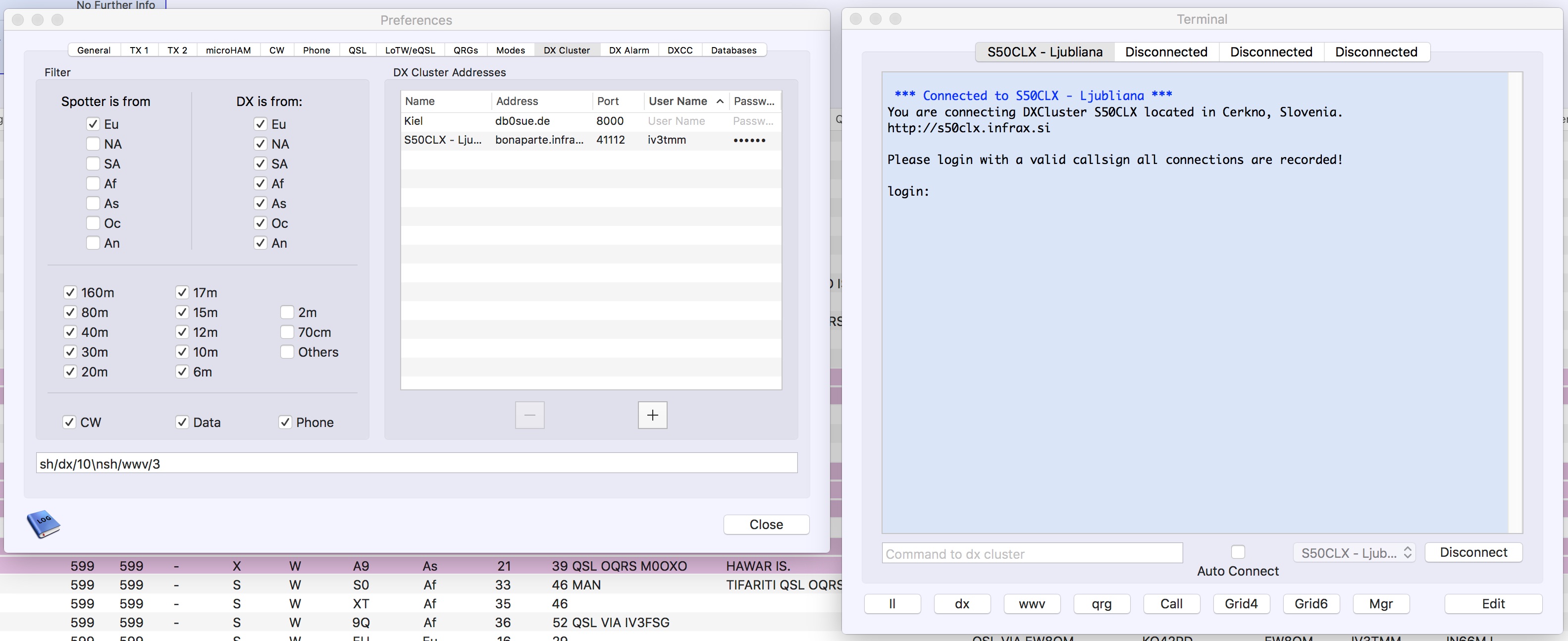Image resolution: width=1568 pixels, height=641 pixels.
Task: Open the QRGs preferences tab
Action: 466,51
